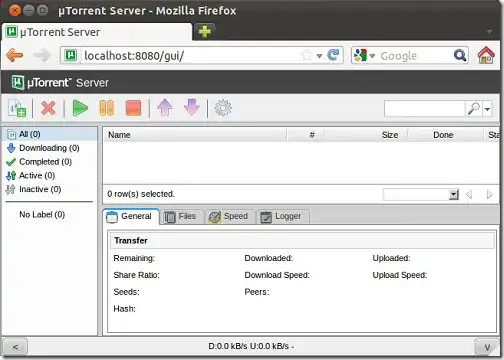
Task: Sort by the # column header
Action: pos(305,135)
